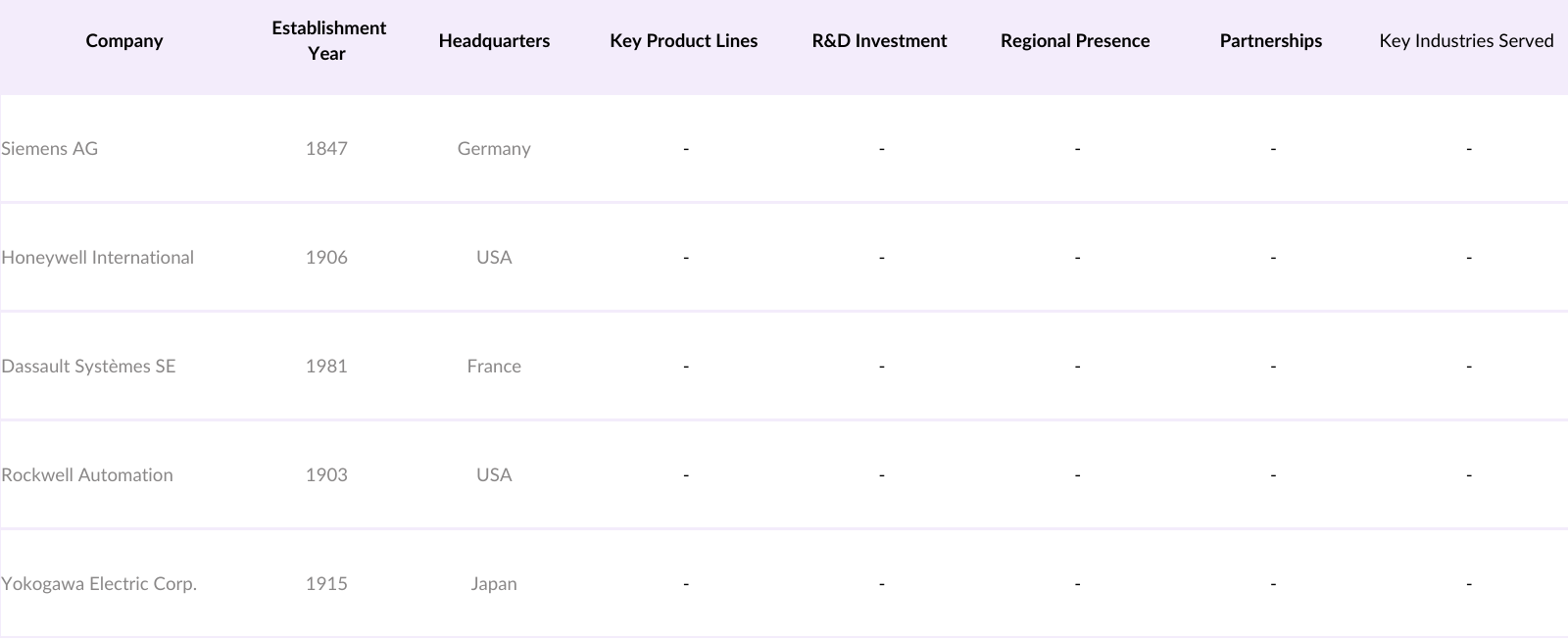Click the 1981 establishment year cell
This screenshot has height=640, width=1568.
click(x=326, y=367)
